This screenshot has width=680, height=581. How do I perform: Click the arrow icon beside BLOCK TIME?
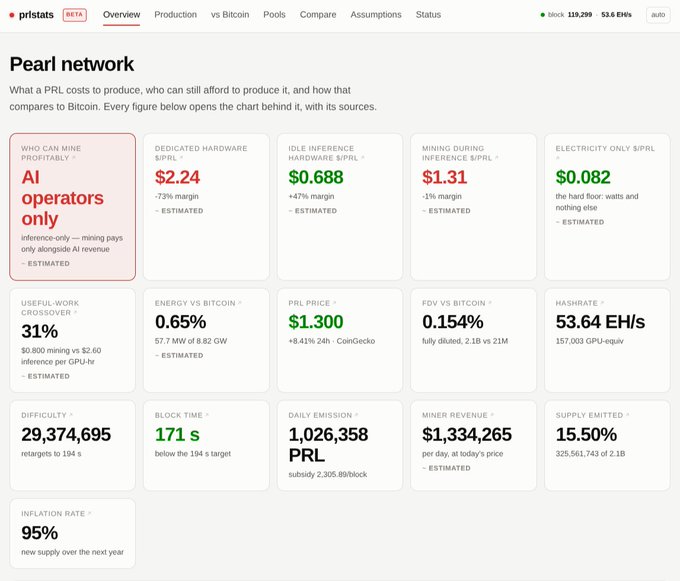pos(207,415)
